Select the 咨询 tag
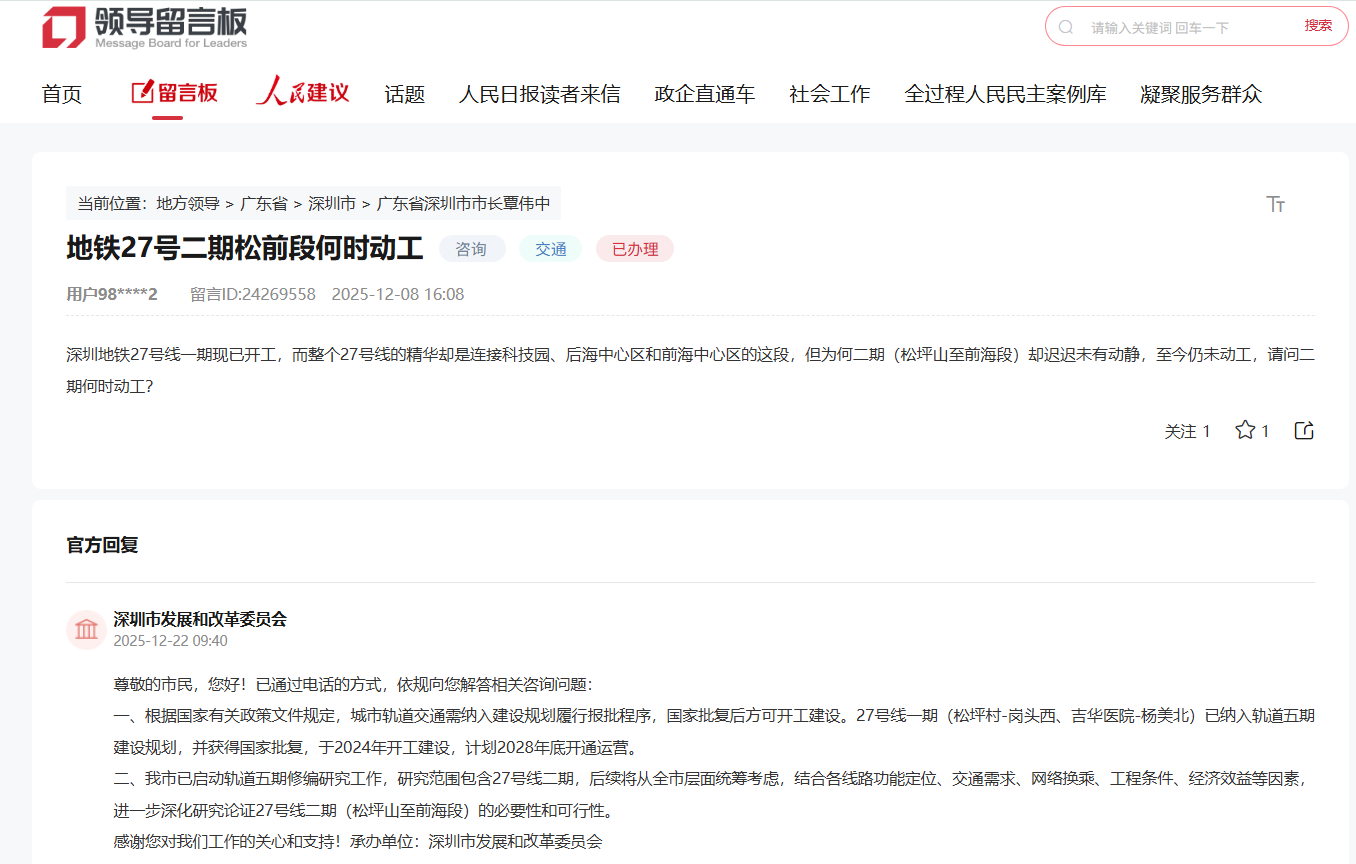Viewport: 1356px width, 864px height. [x=471, y=249]
